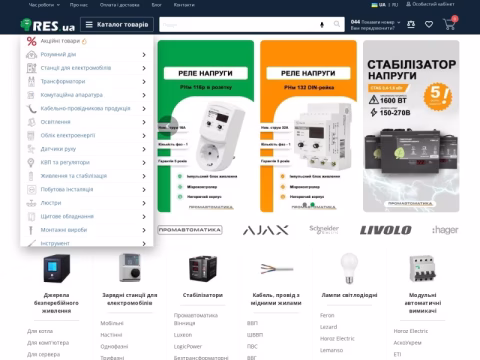Select Побутова інсталяція socket icon
The height and width of the screenshot is (360, 480).
point(31,190)
